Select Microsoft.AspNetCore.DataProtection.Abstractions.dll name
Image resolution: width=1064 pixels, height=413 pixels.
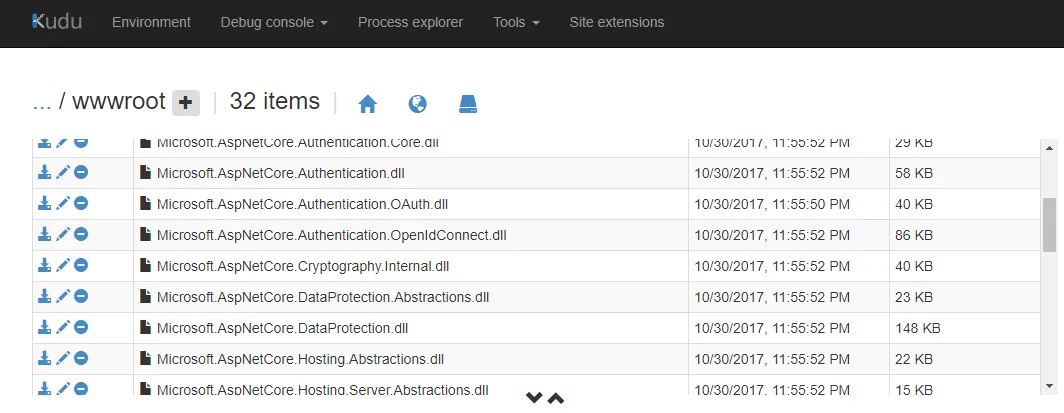322,297
